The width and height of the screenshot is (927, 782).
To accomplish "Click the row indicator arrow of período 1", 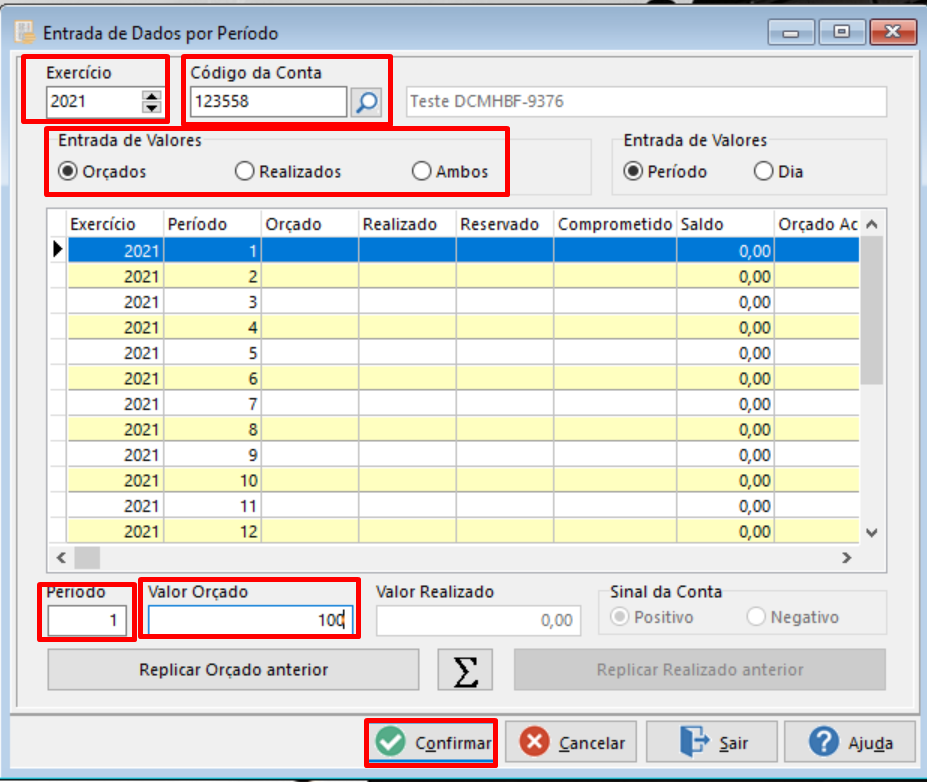I will (57, 249).
